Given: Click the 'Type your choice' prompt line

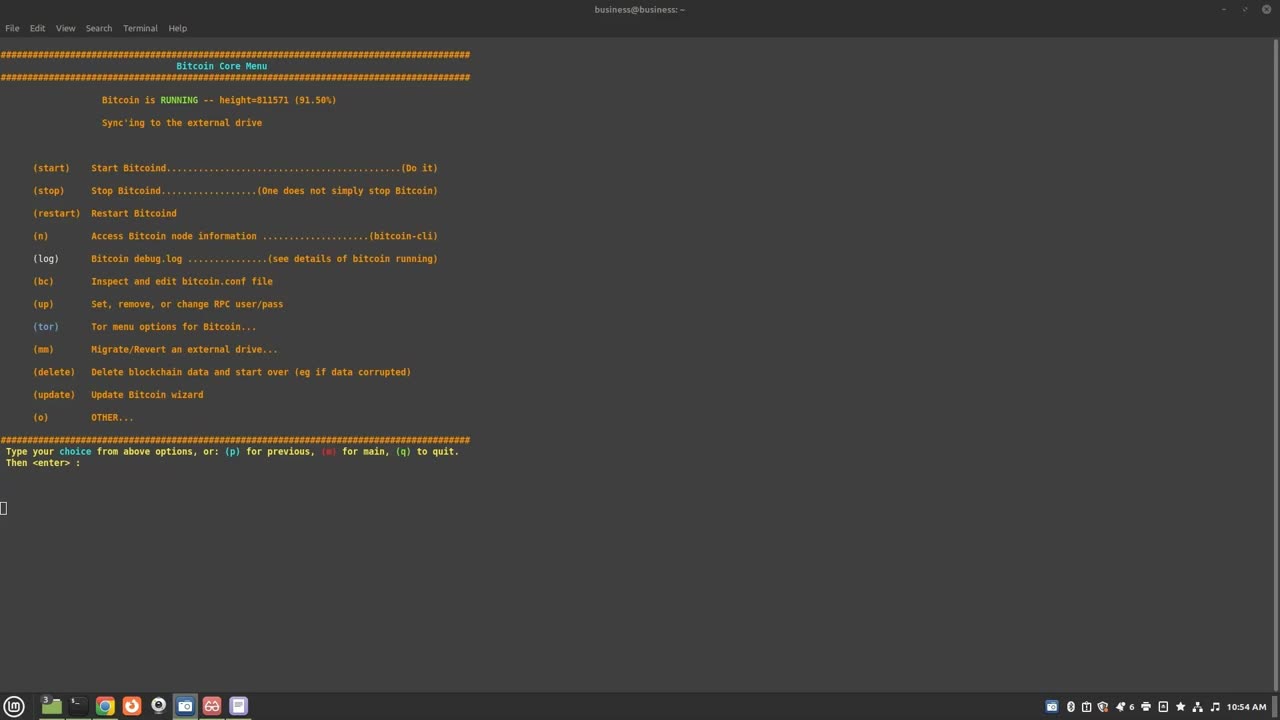Looking at the screenshot, I should click(232, 451).
